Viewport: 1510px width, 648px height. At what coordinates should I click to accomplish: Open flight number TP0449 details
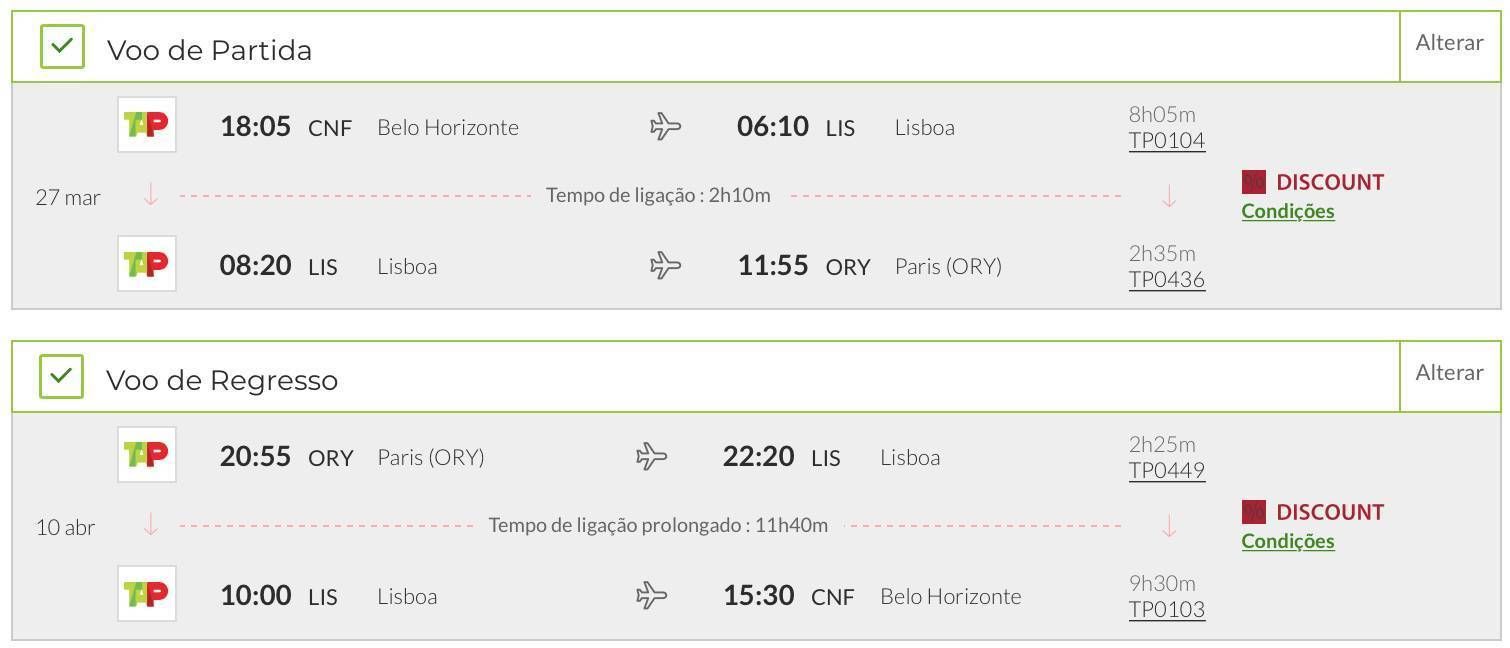1167,471
